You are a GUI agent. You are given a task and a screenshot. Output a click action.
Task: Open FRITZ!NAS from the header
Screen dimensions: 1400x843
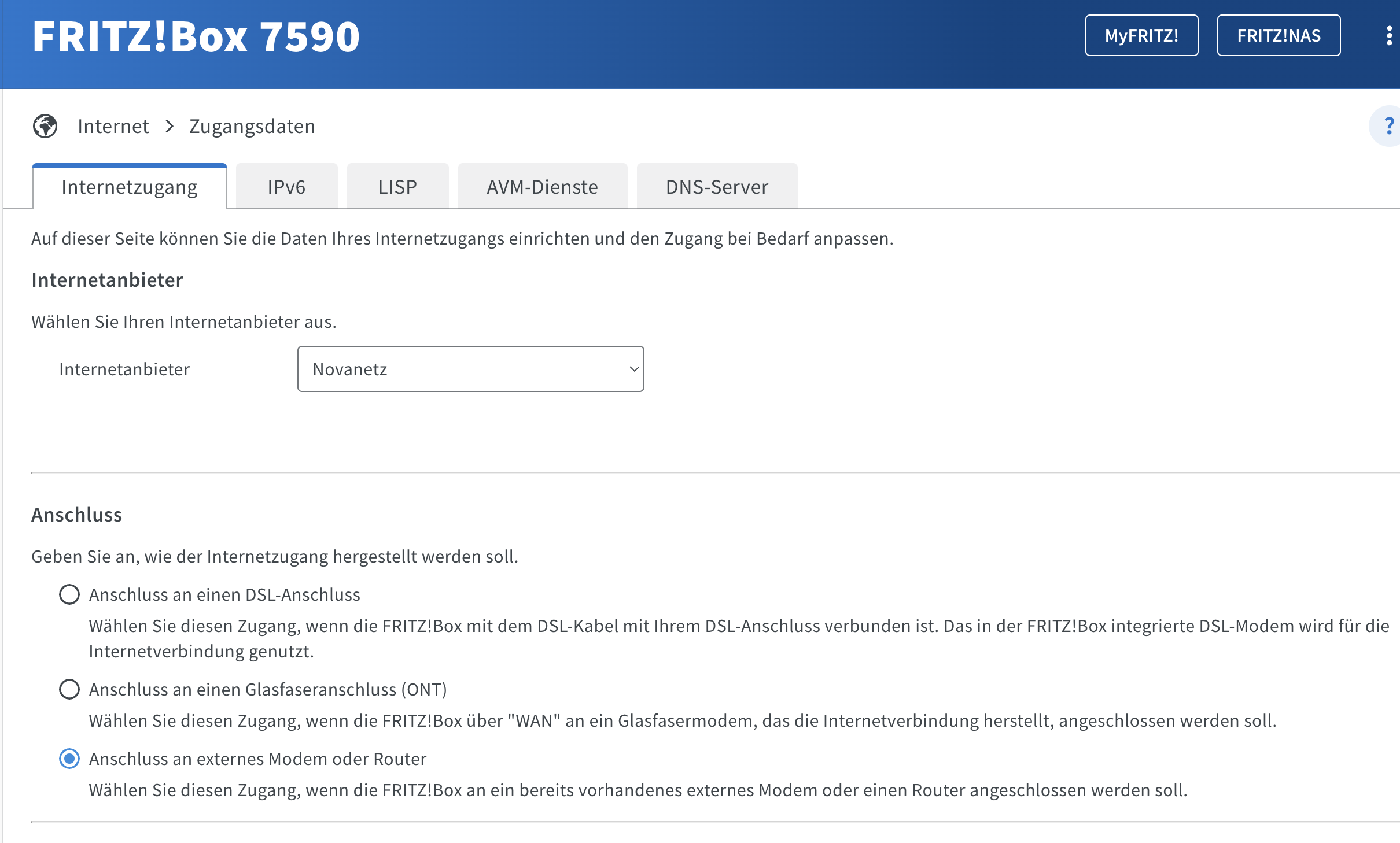pyautogui.click(x=1279, y=35)
